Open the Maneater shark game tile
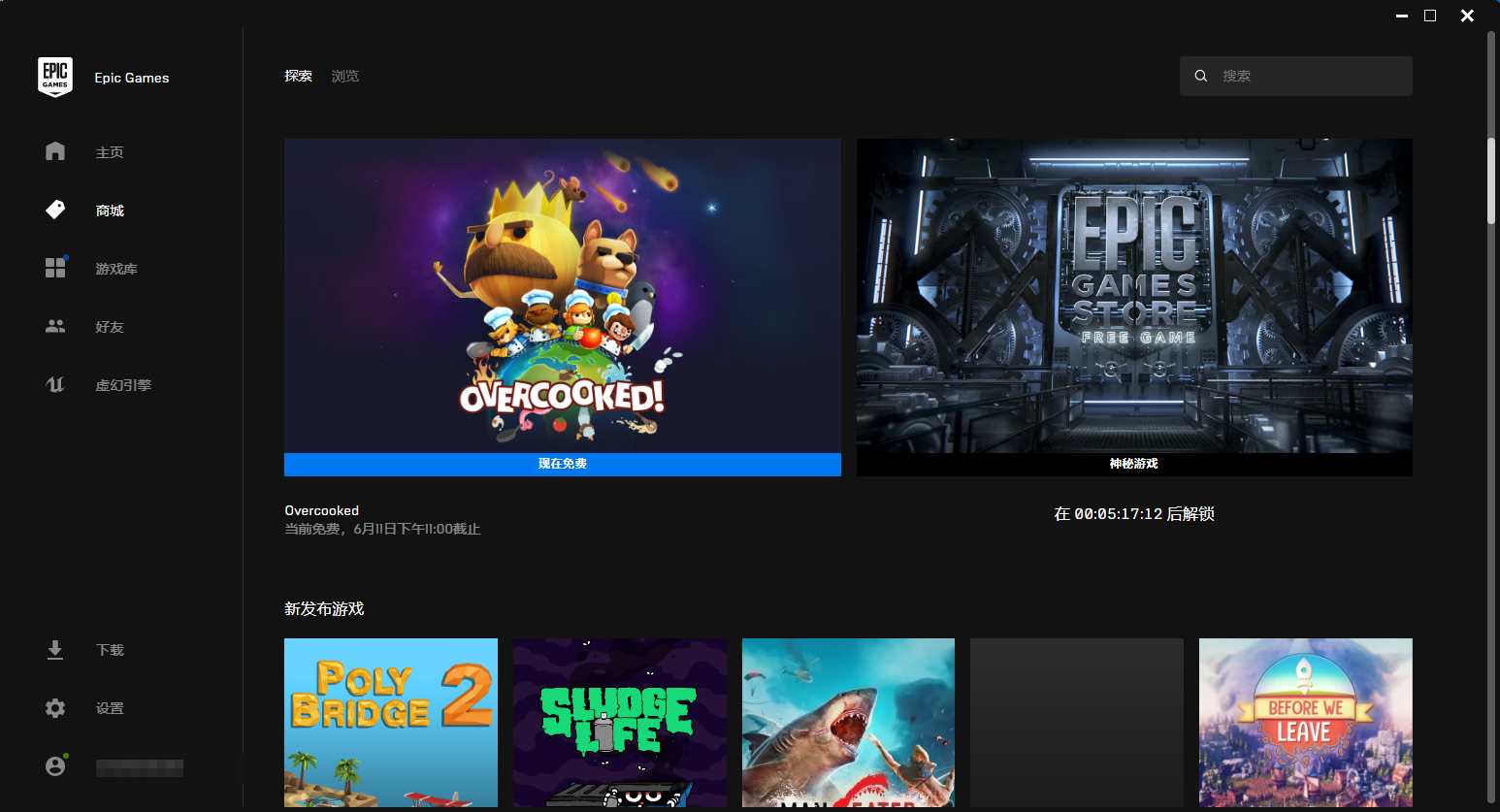The height and width of the screenshot is (812, 1500). click(x=848, y=723)
